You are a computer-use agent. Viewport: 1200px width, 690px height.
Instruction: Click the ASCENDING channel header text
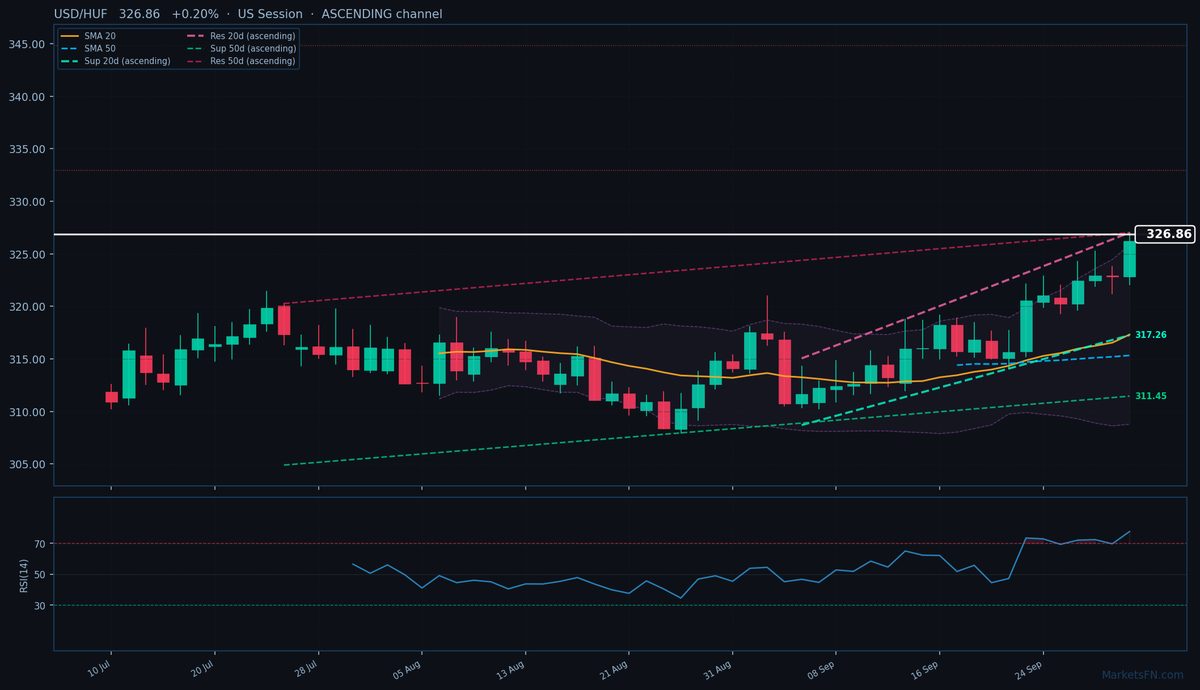click(382, 14)
